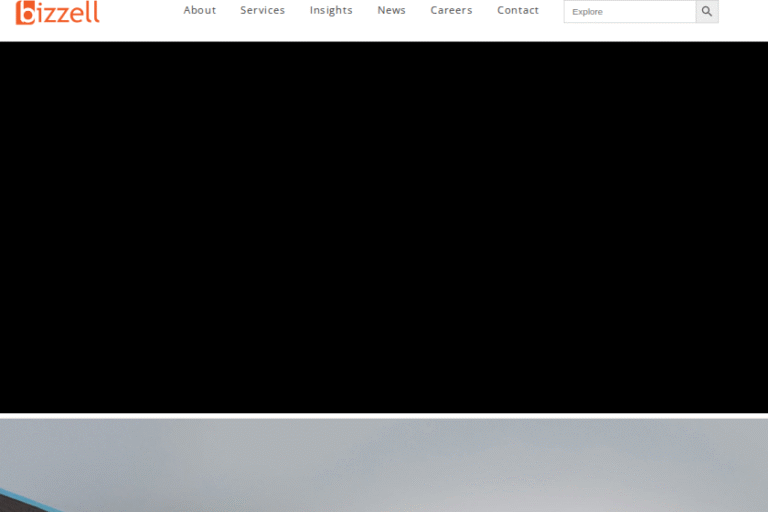The image size is (768, 512).
Task: Click the gray sky photo below banner
Action: pyautogui.click(x=400, y=465)
